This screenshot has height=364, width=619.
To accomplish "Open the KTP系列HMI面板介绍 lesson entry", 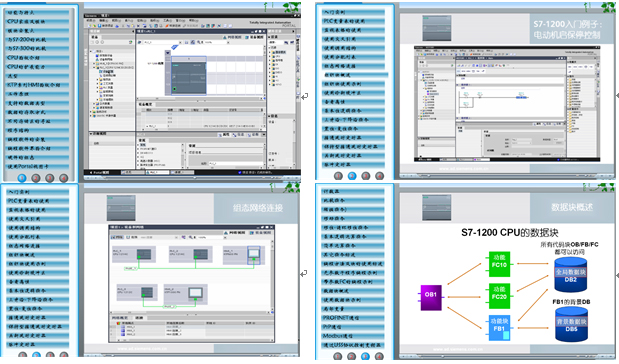I will (38, 85).
